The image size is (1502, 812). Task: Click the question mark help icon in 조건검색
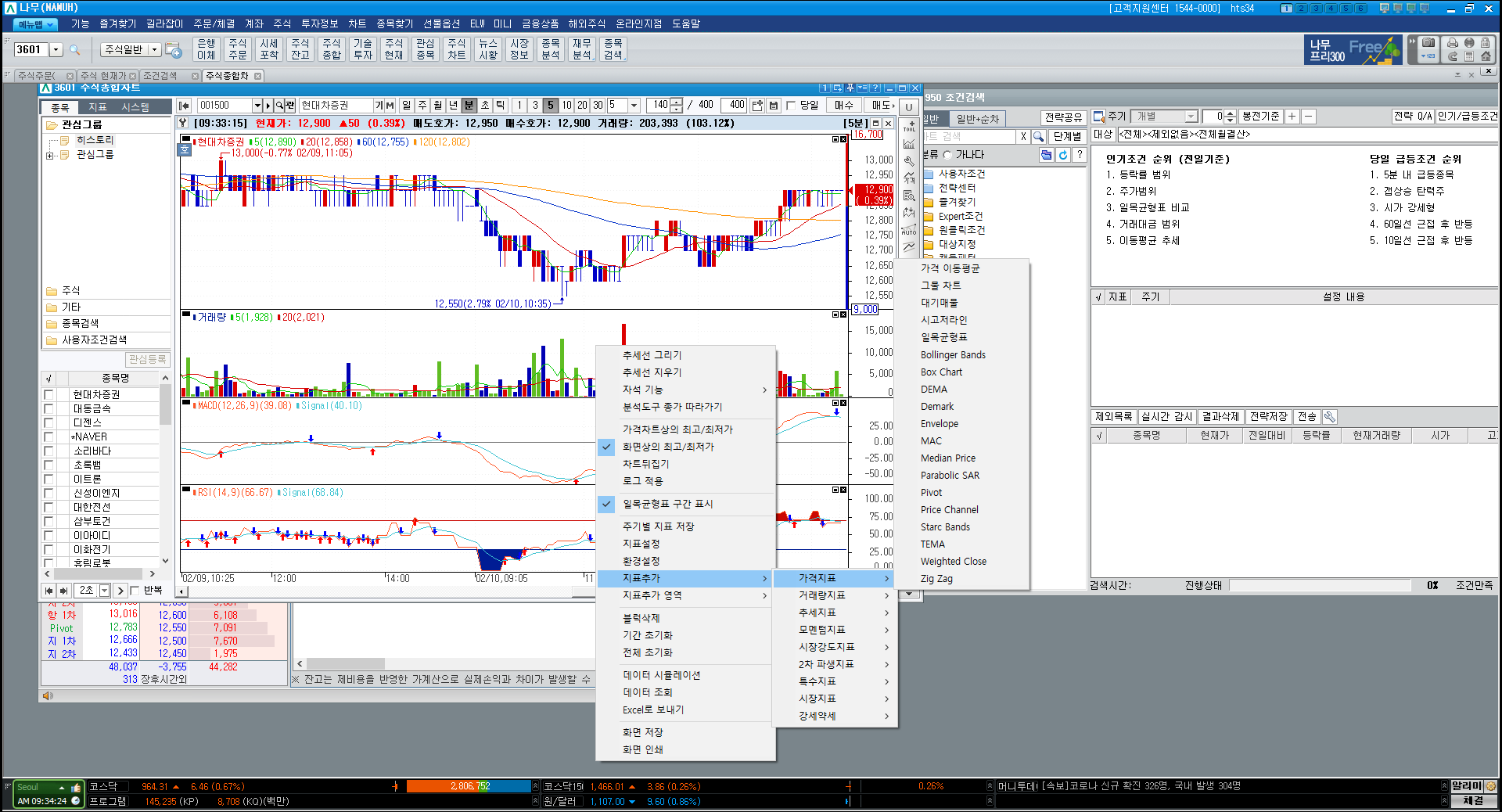pyautogui.click(x=1080, y=155)
